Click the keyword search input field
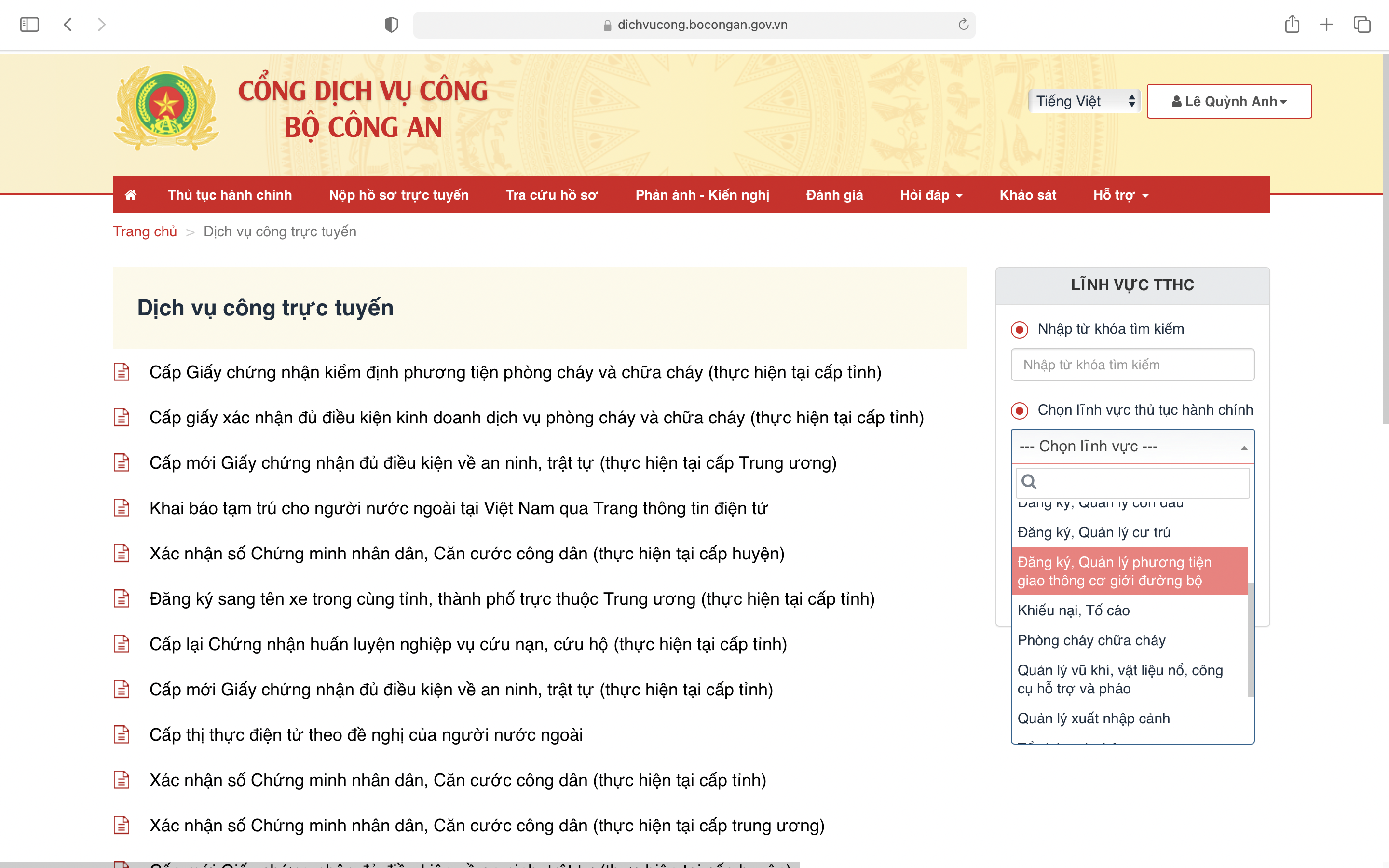The width and height of the screenshot is (1389, 868). [1132, 365]
